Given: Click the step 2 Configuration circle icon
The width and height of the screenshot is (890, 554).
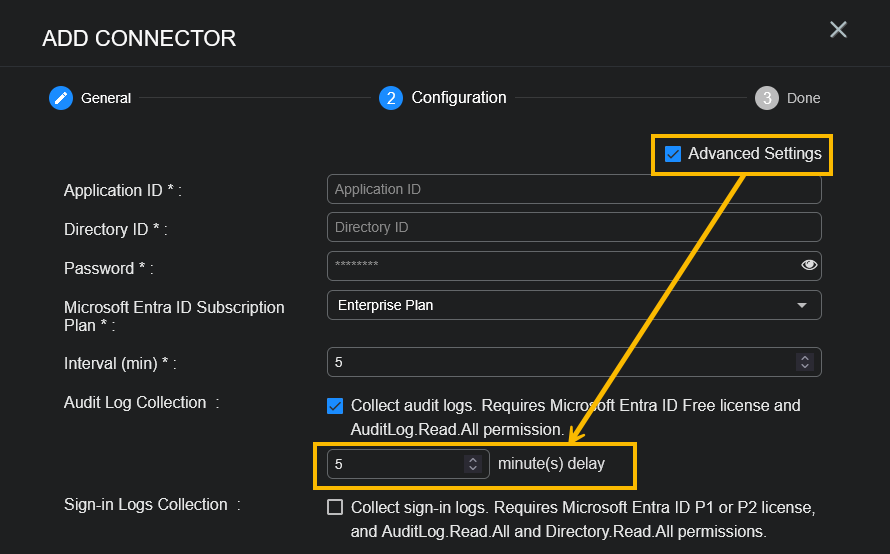Looking at the screenshot, I should (x=390, y=98).
